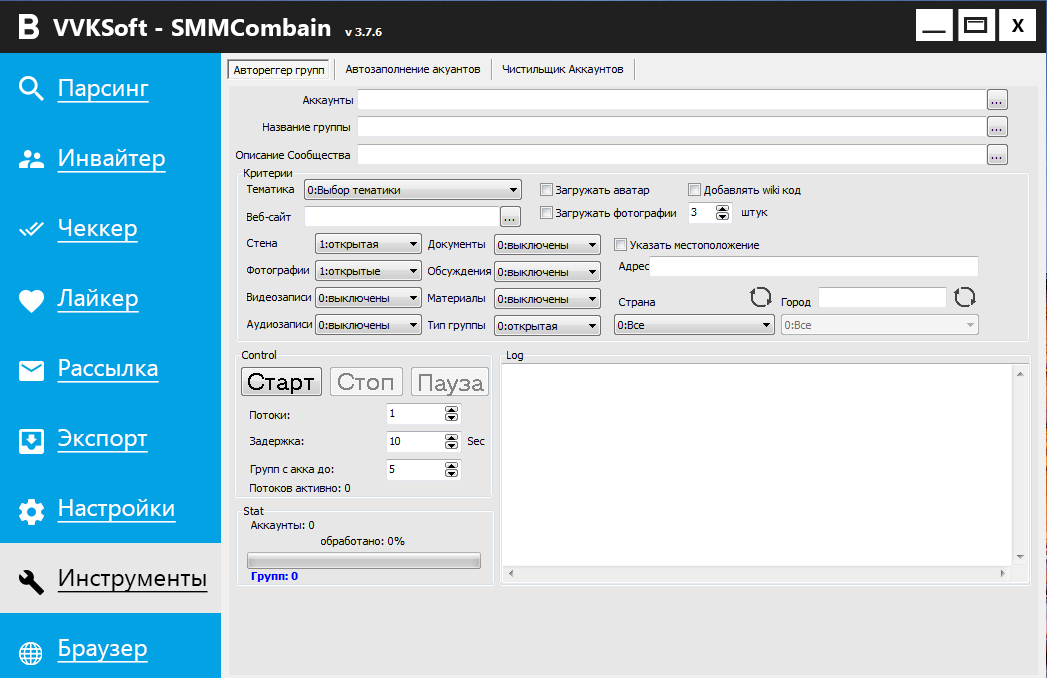The image size is (1047, 678).
Task: Browse file for Аккаунты field
Action: 997,100
